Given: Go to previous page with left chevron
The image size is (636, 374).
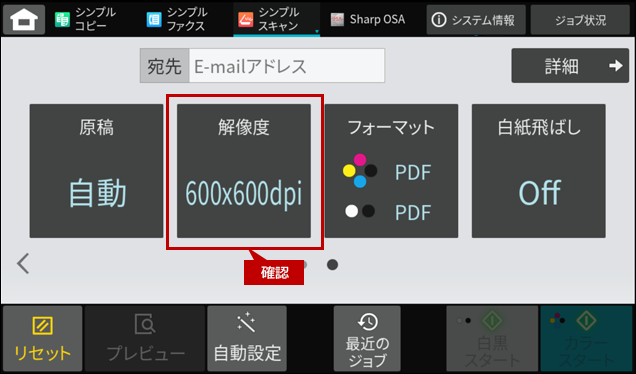Looking at the screenshot, I should (x=23, y=264).
